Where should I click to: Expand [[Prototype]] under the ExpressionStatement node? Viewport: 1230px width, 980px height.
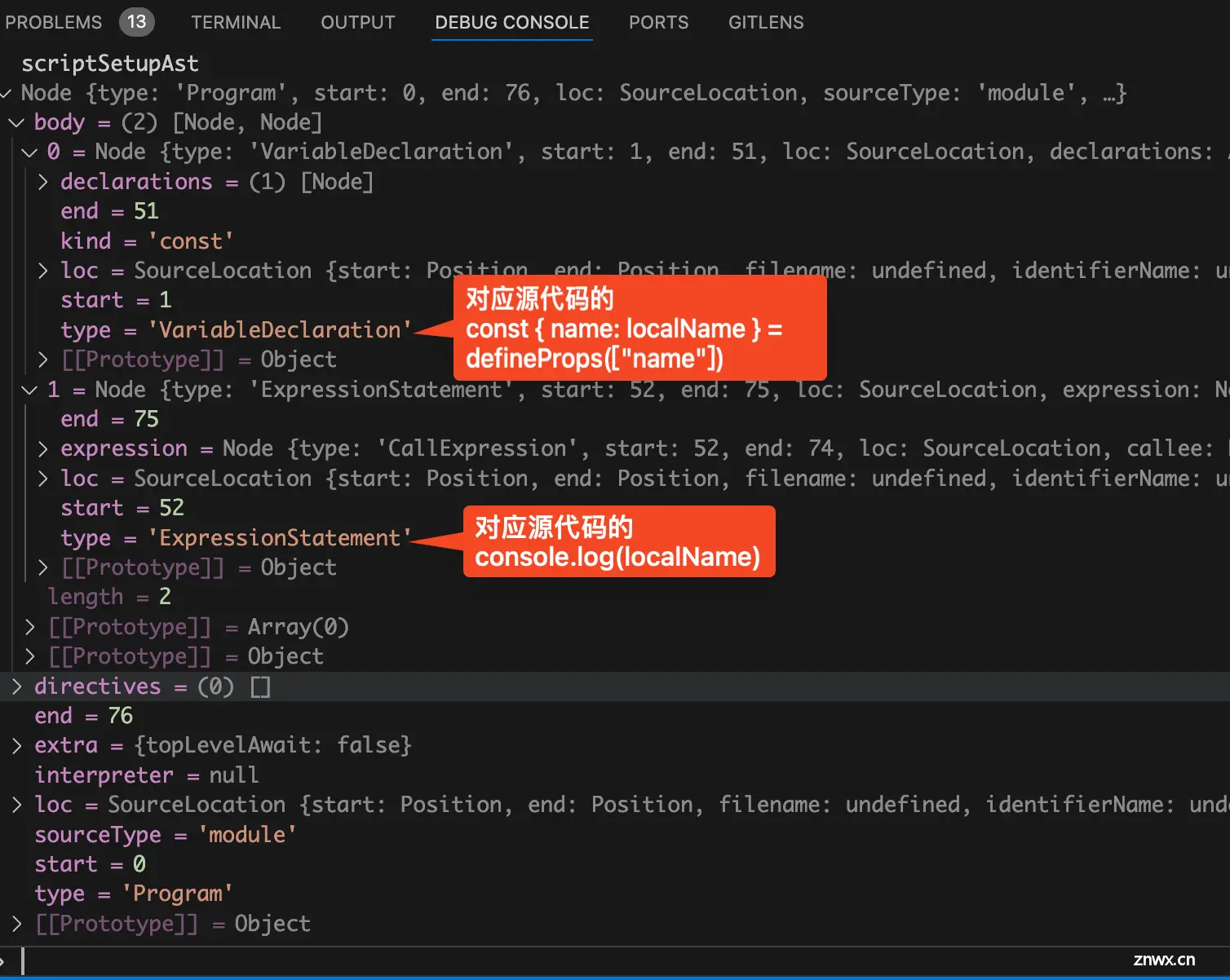tap(43, 567)
